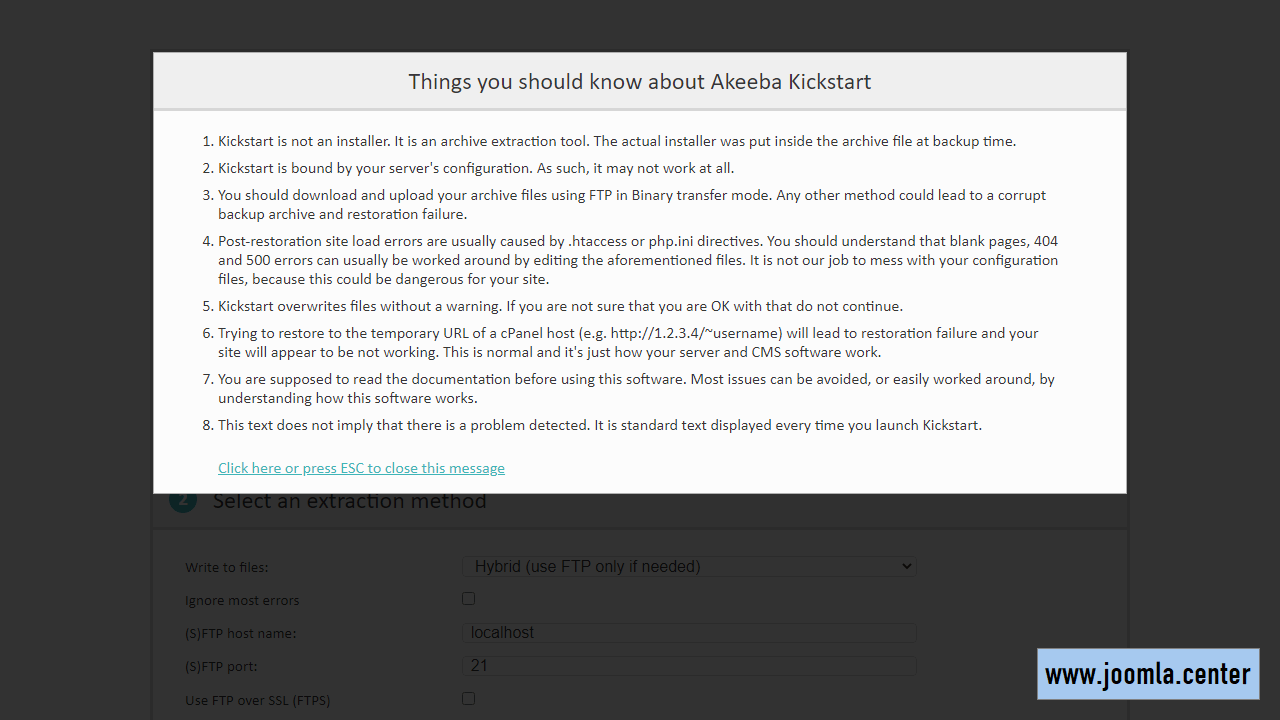Click the Ignore most errors label
This screenshot has height=720, width=1280.
pos(242,600)
